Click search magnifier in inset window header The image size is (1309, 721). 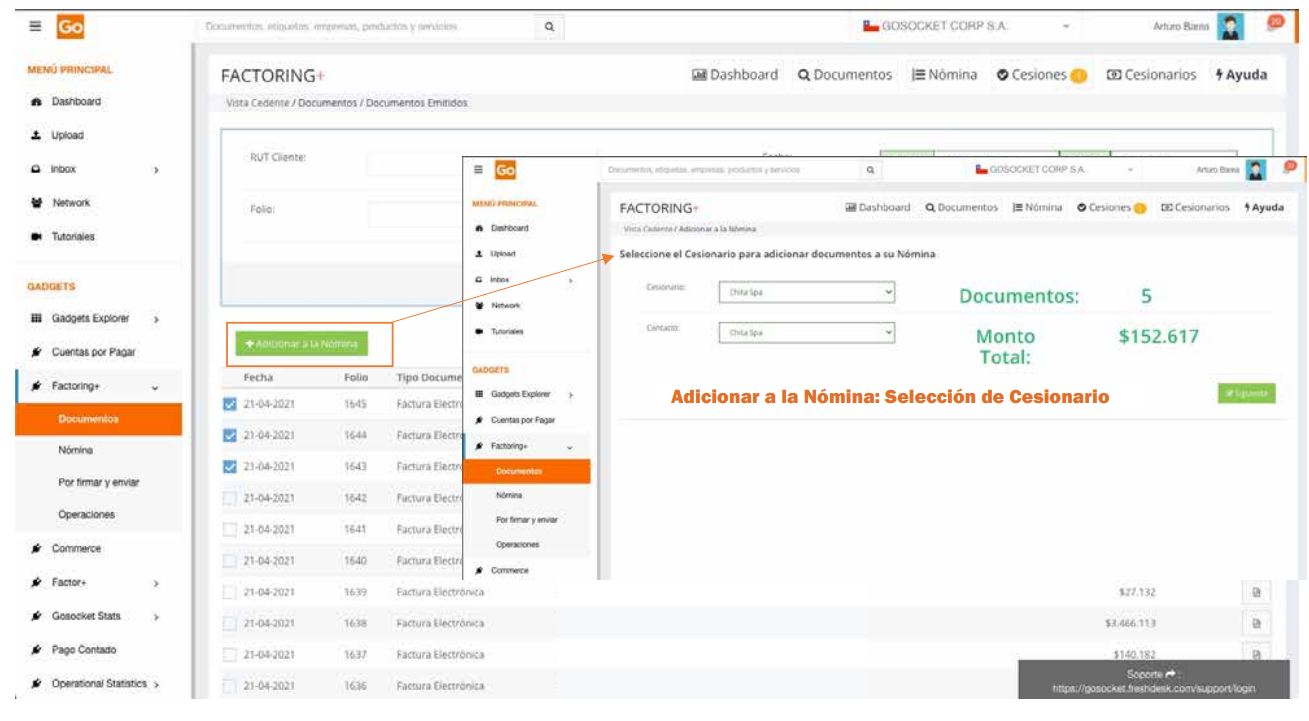[x=871, y=170]
